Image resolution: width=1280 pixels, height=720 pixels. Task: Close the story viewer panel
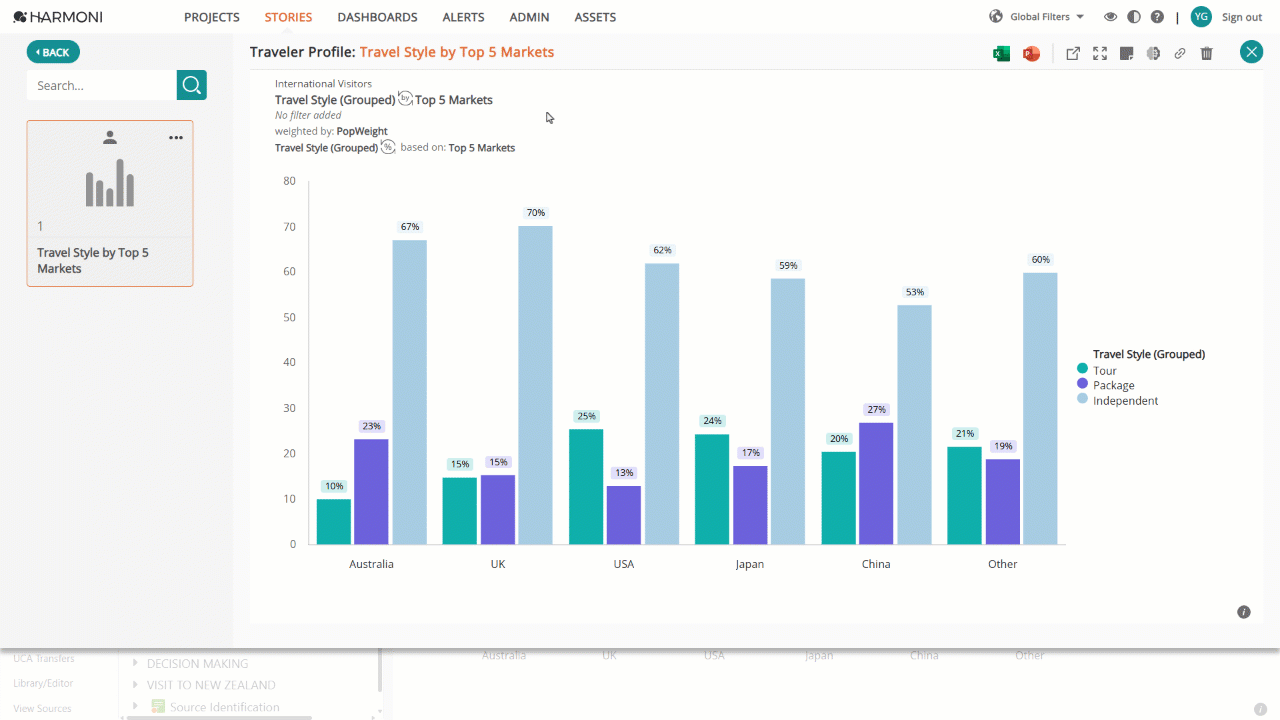tap(1251, 52)
